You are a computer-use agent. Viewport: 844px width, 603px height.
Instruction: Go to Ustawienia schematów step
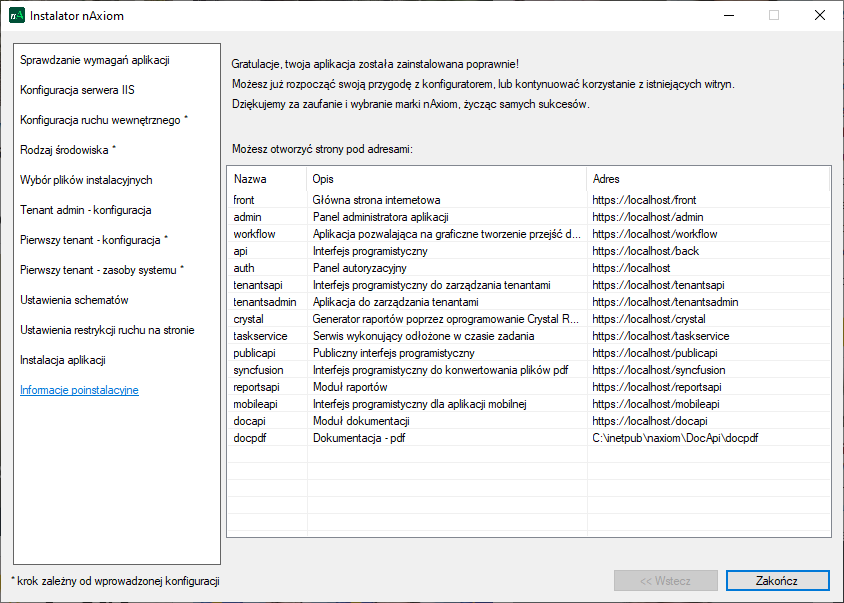74,300
